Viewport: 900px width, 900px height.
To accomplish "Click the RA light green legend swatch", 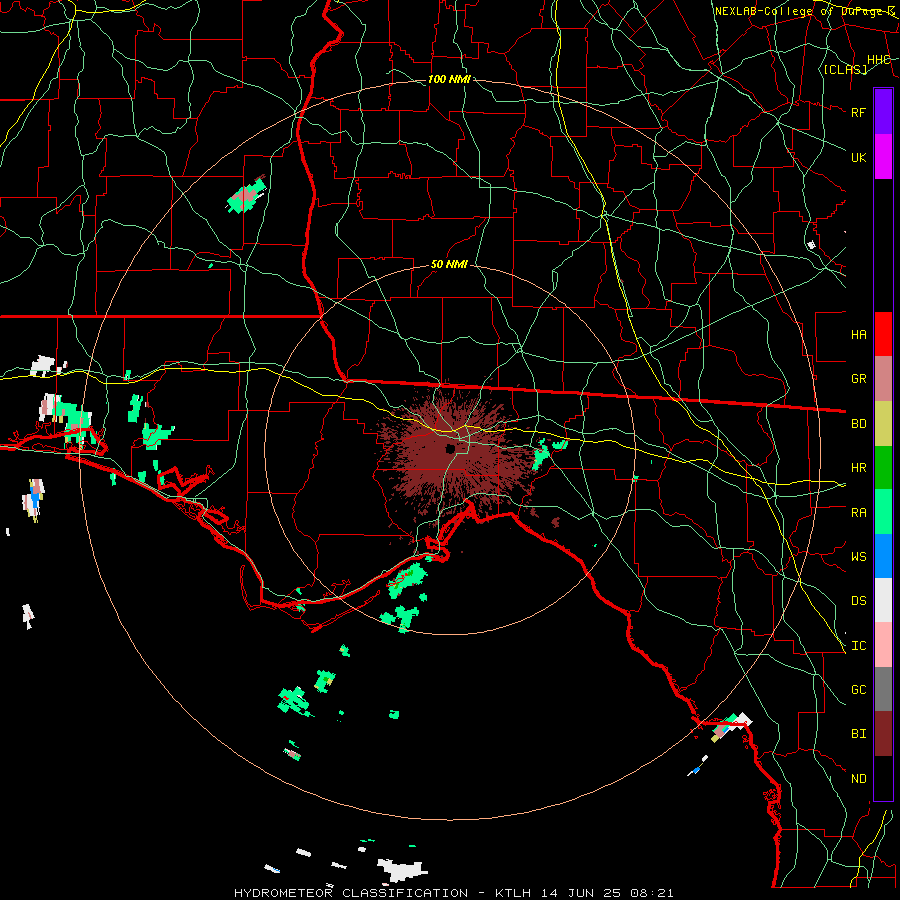I will [883, 512].
